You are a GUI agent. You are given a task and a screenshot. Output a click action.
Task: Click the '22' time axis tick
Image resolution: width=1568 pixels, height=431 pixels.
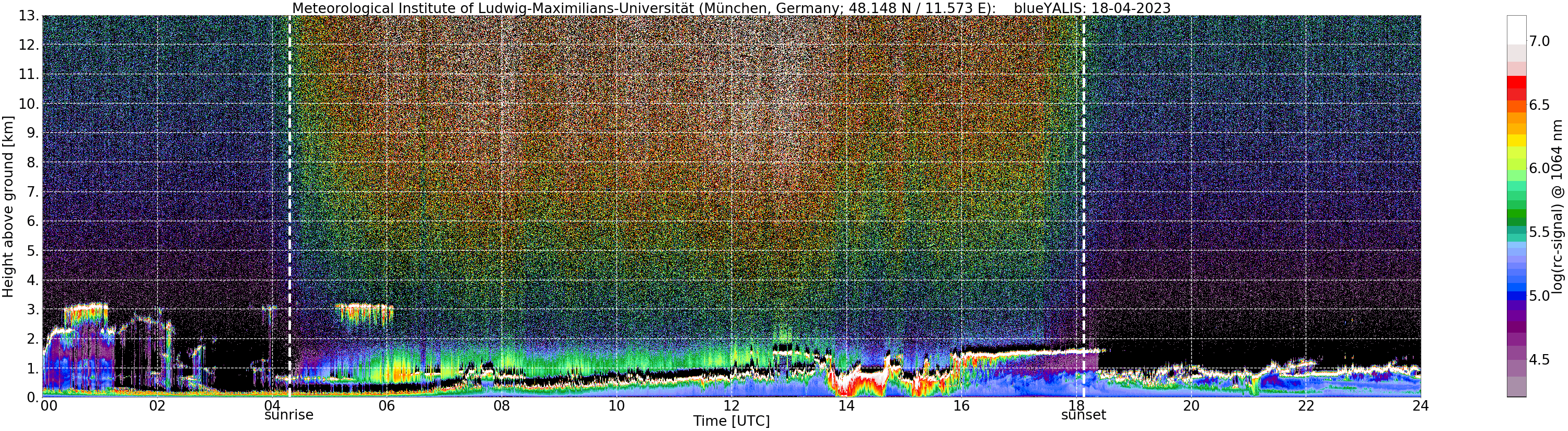pos(1305,405)
